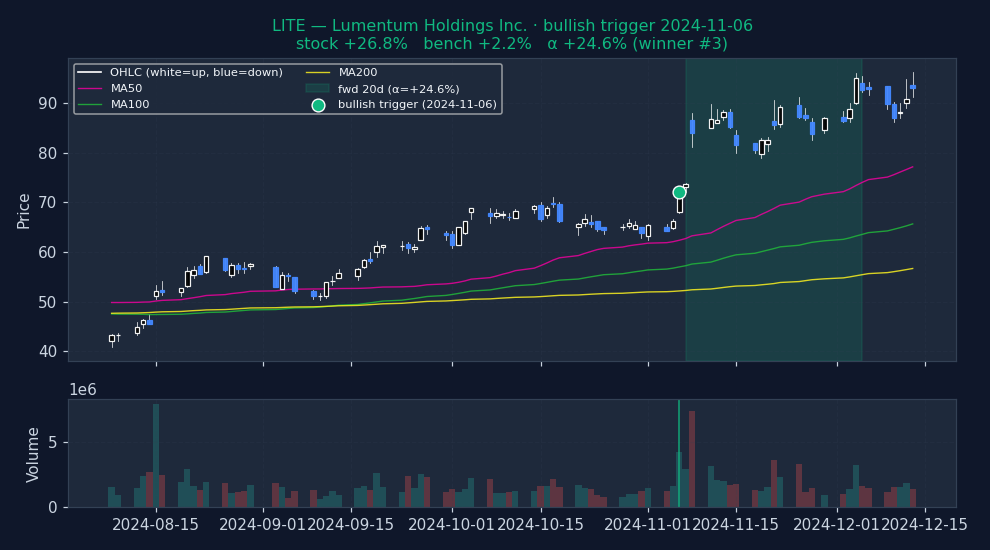Click the 2024-12-15 date label
Viewport: 990px width, 550px height.
click(925, 525)
